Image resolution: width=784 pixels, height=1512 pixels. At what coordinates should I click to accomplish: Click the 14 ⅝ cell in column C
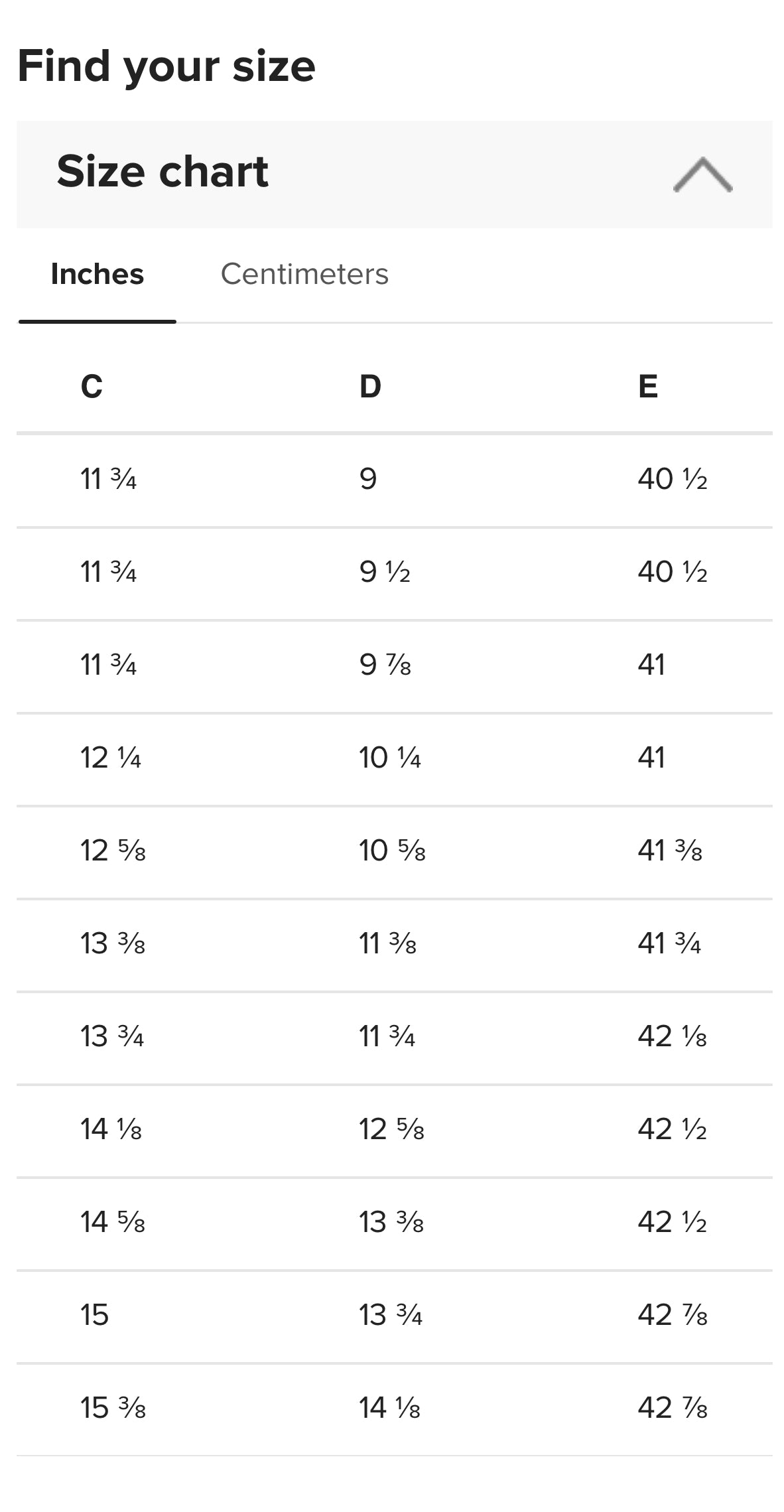click(113, 1221)
